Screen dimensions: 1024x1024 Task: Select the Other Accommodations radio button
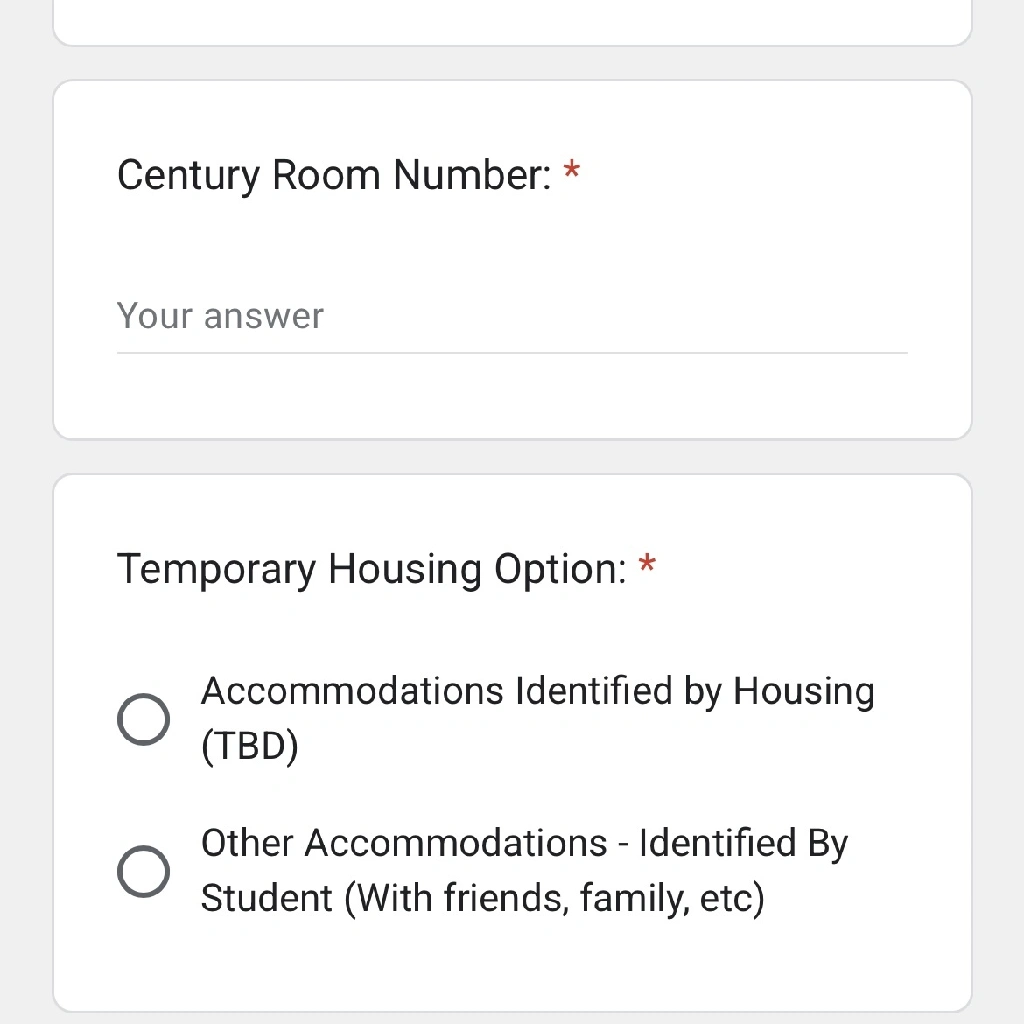[x=144, y=871]
